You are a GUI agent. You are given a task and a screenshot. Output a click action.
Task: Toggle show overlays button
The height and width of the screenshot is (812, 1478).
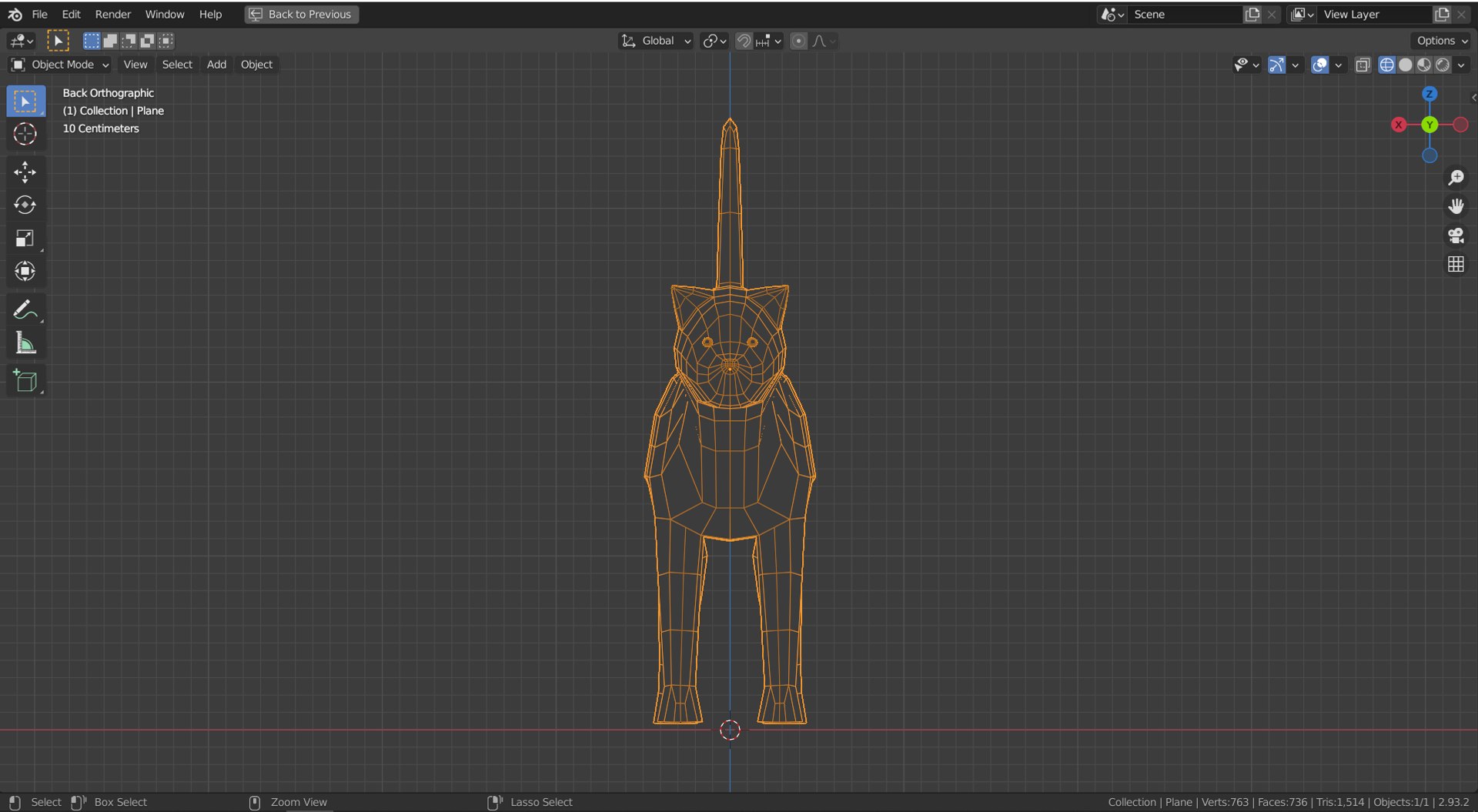(1319, 65)
